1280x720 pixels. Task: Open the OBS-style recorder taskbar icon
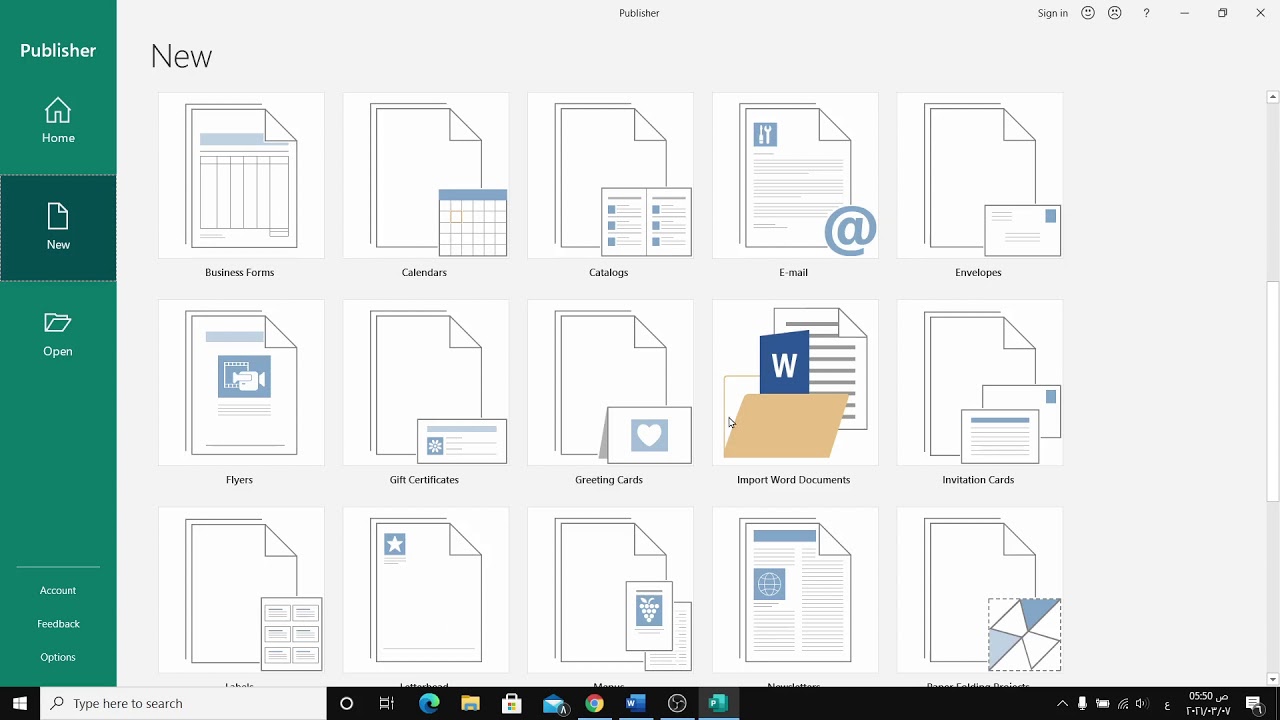677,703
